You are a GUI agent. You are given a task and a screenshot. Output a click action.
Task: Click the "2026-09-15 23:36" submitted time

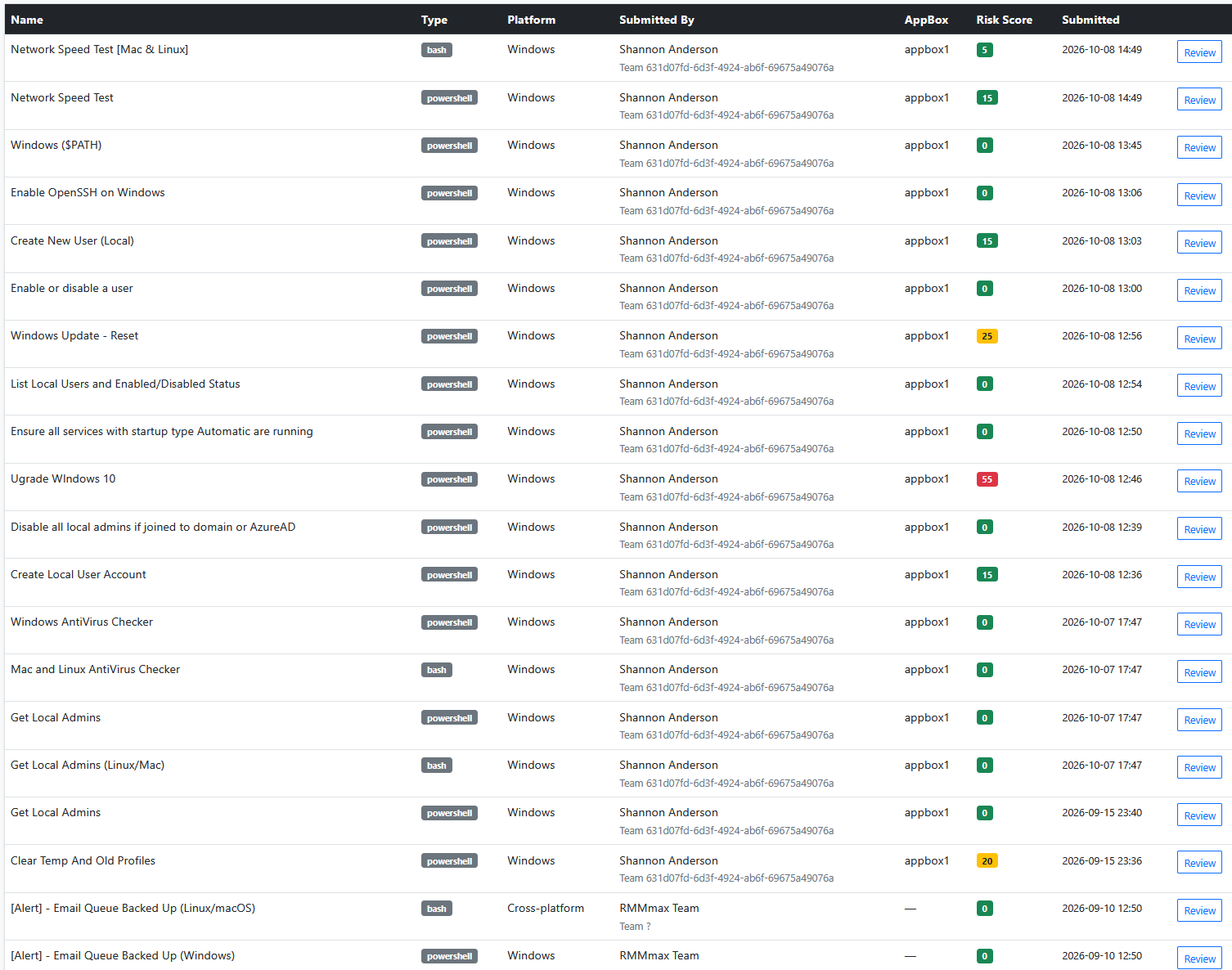click(1102, 860)
